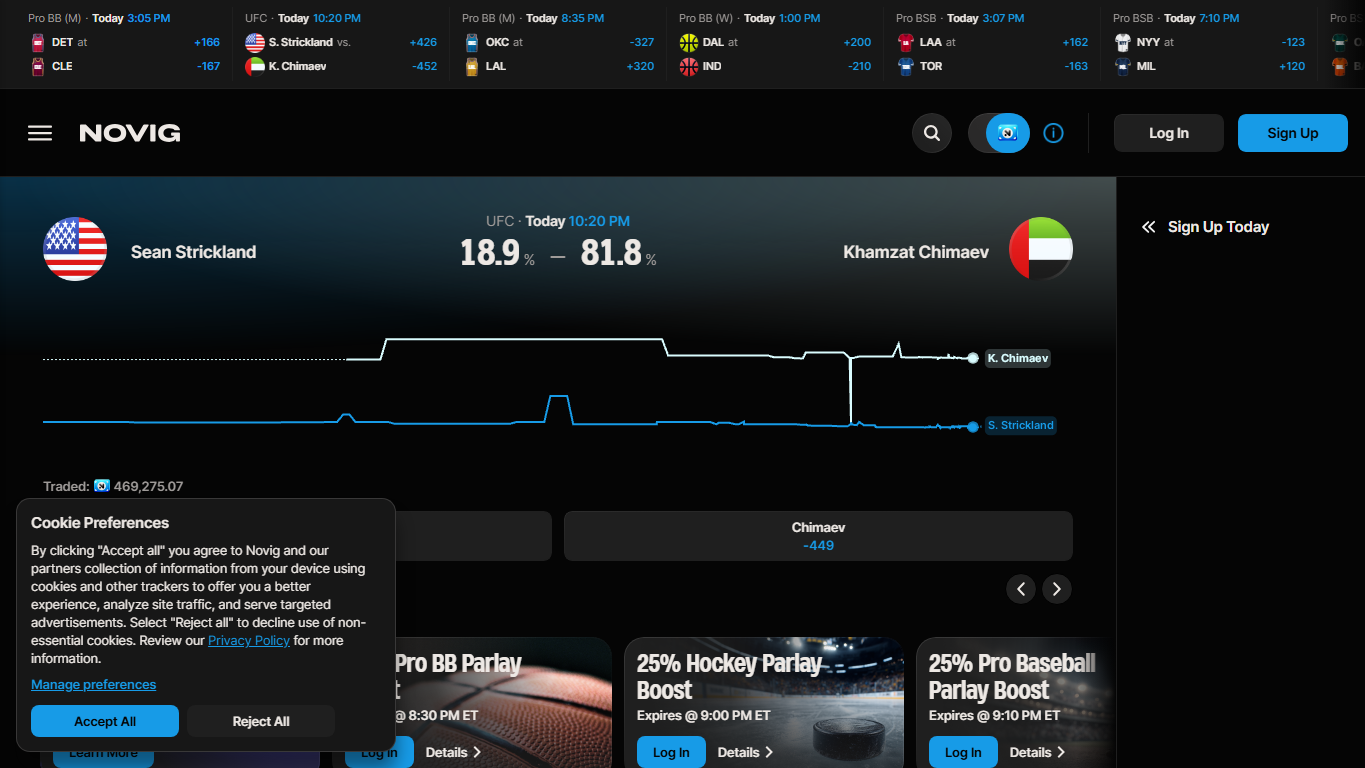Click the DAL basketball icon

[x=689, y=42]
